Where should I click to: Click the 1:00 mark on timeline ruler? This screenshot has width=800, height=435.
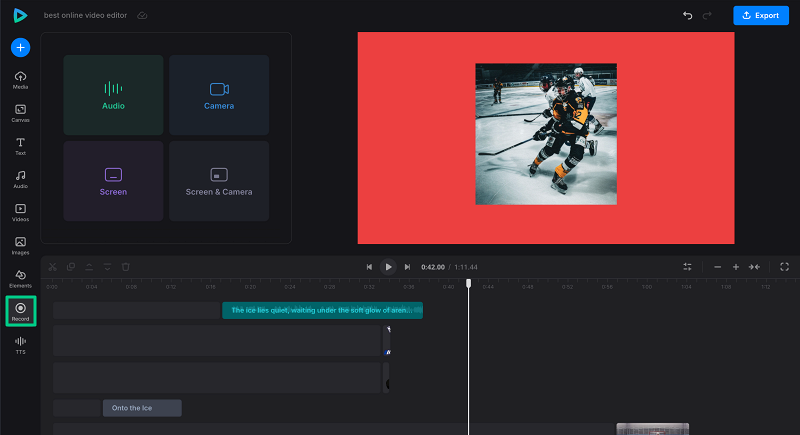pyautogui.click(x=647, y=287)
